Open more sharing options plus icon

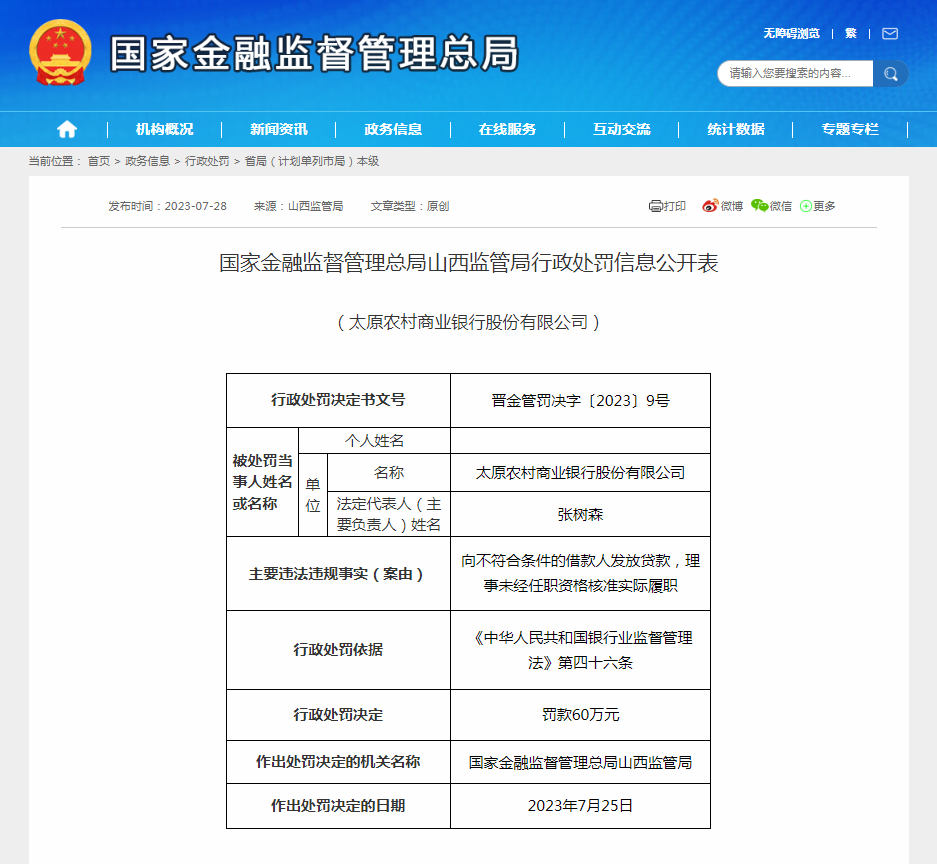806,206
